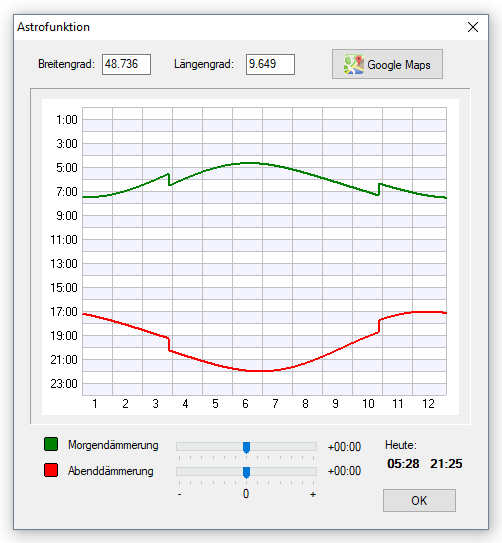Click the 13:00 label on time axis
The width and height of the screenshot is (502, 543).
click(x=64, y=264)
